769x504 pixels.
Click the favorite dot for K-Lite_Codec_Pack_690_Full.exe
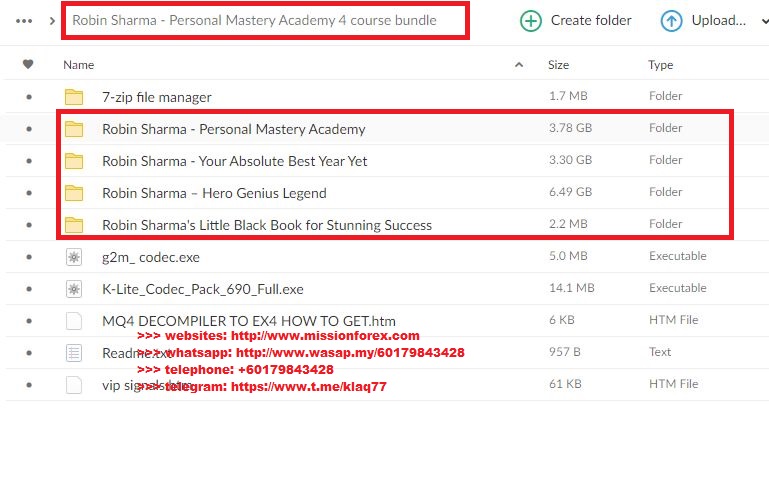[x=29, y=289]
